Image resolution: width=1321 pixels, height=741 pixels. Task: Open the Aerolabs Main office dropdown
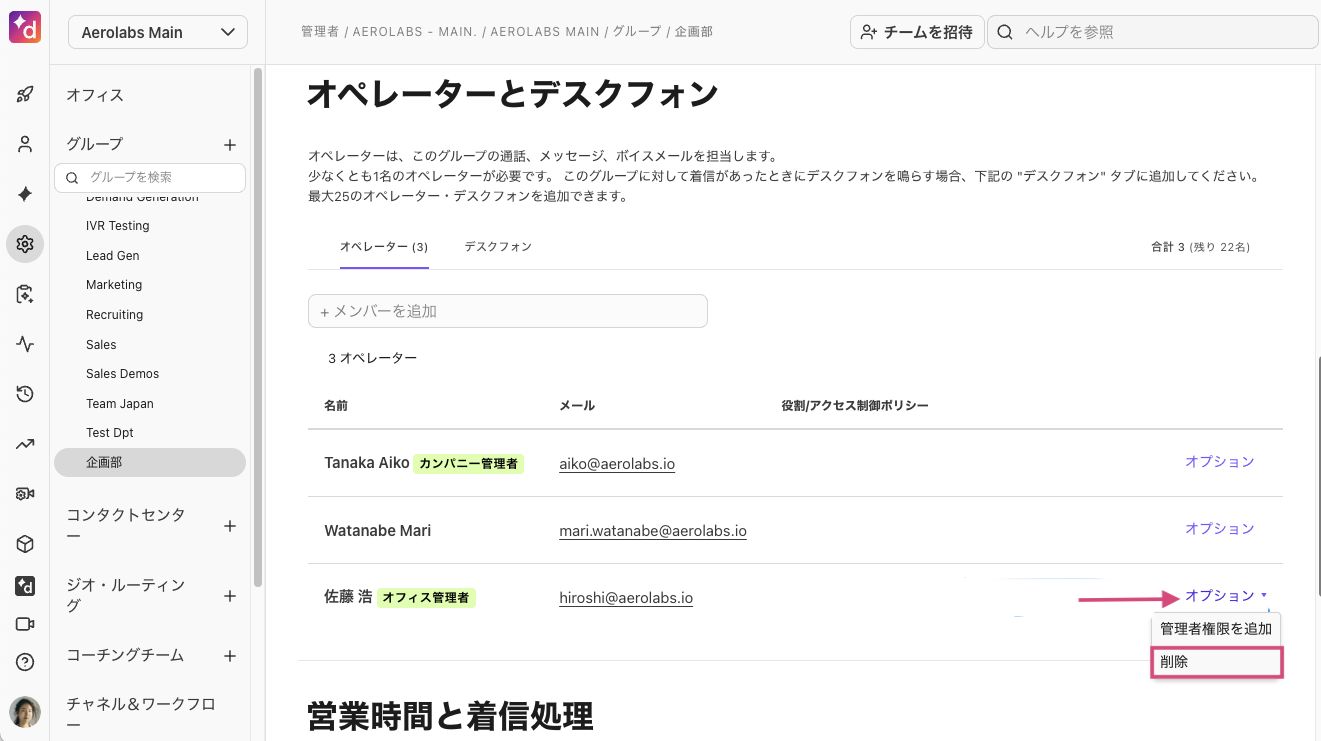click(x=157, y=32)
